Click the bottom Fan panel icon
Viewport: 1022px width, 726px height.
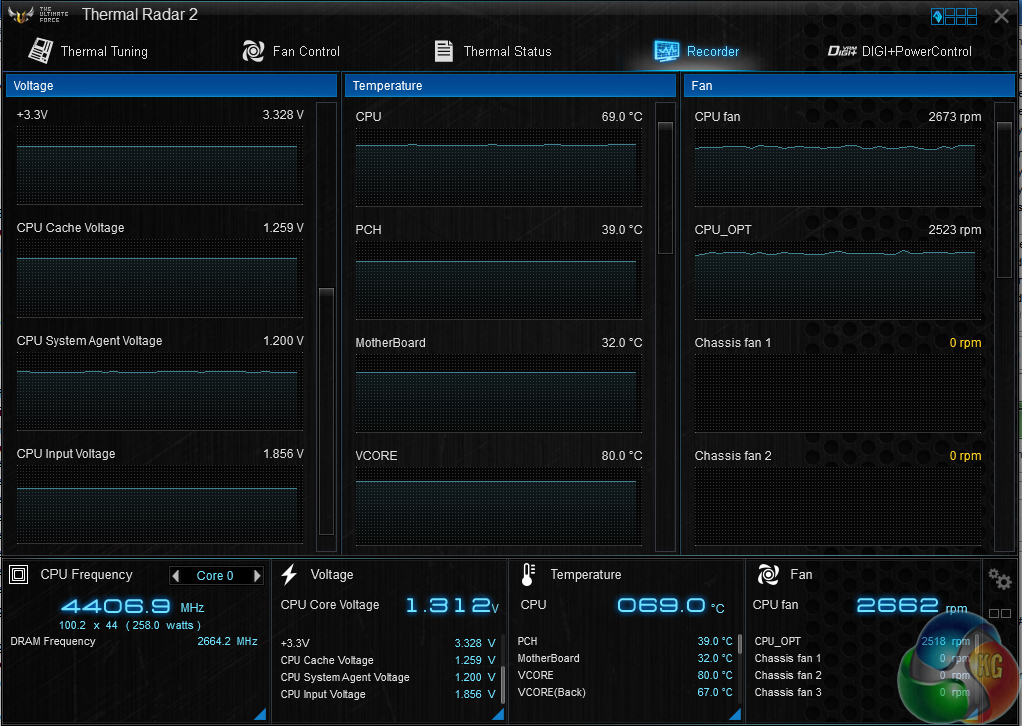768,574
